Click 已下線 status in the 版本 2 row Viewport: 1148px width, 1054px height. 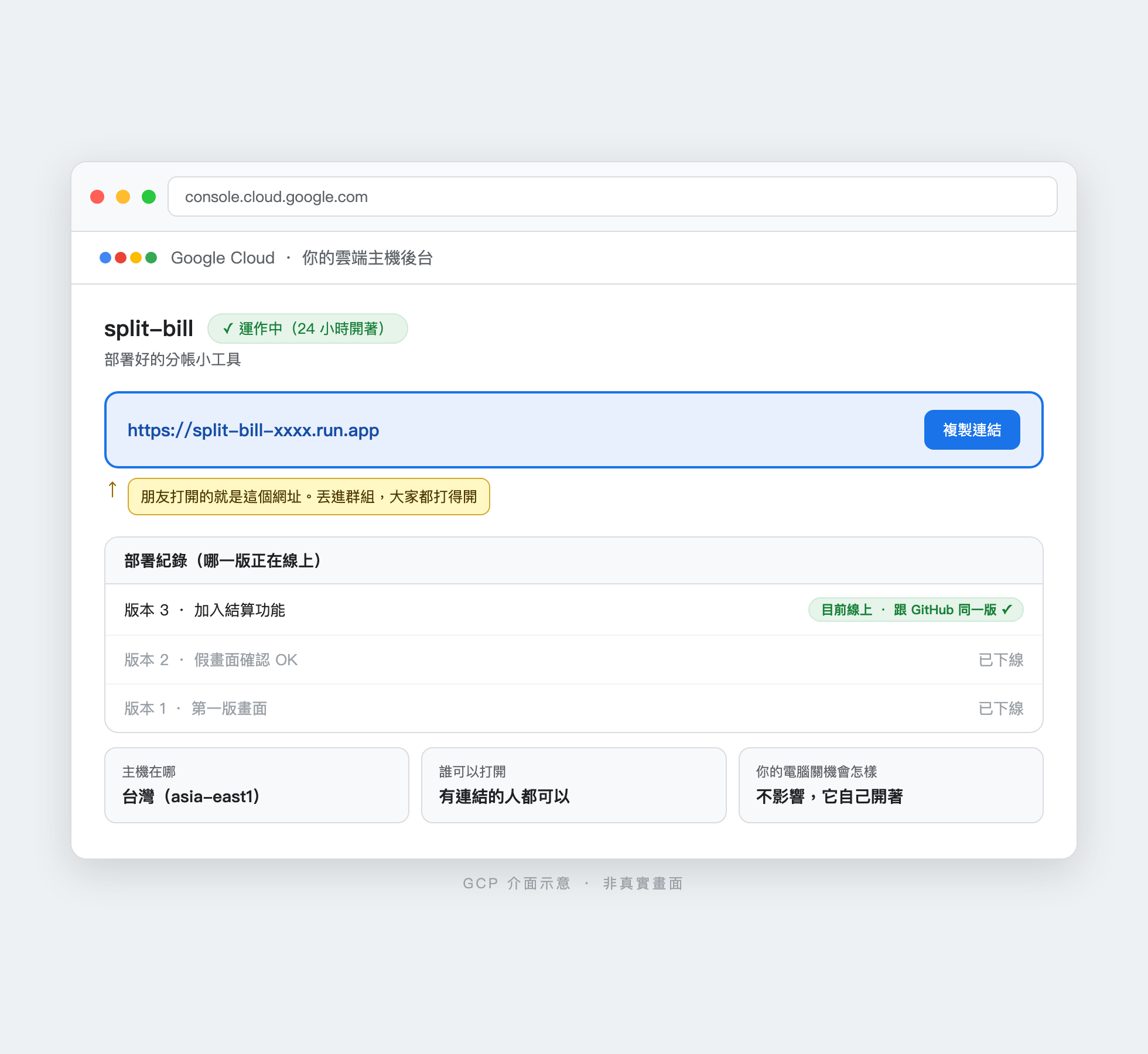click(1001, 660)
